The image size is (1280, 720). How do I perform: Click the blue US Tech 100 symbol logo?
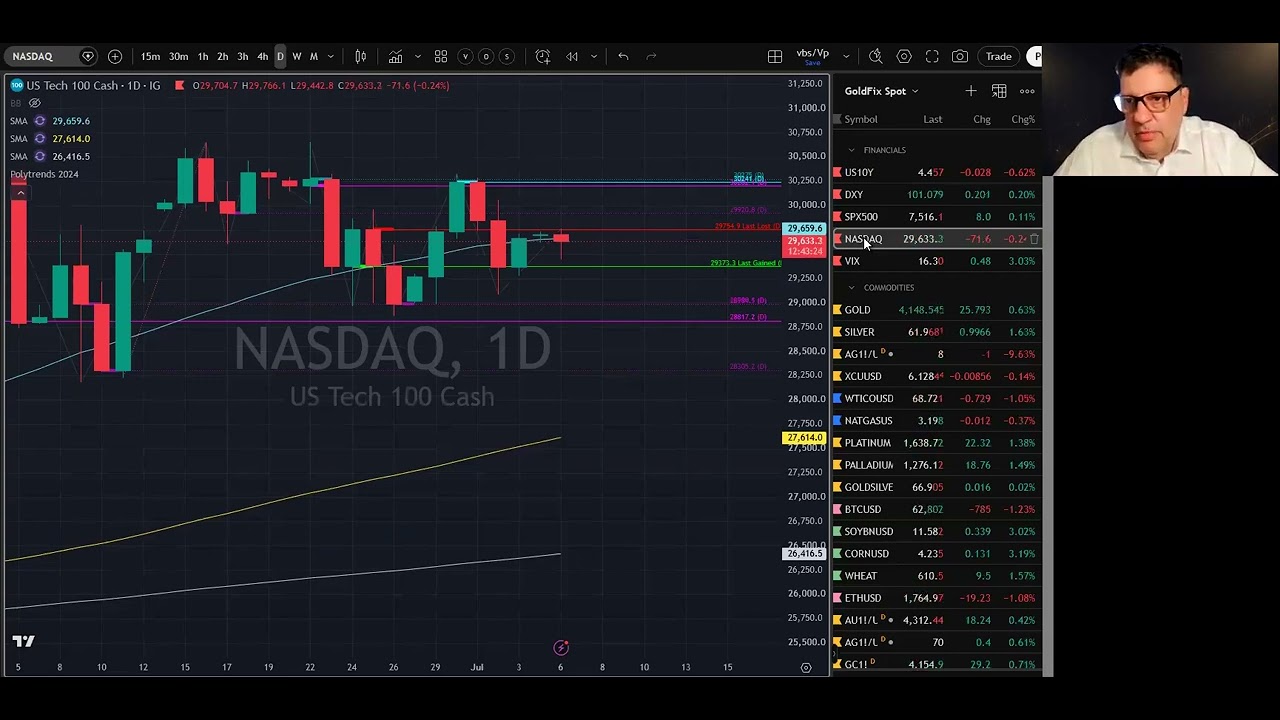click(17, 86)
